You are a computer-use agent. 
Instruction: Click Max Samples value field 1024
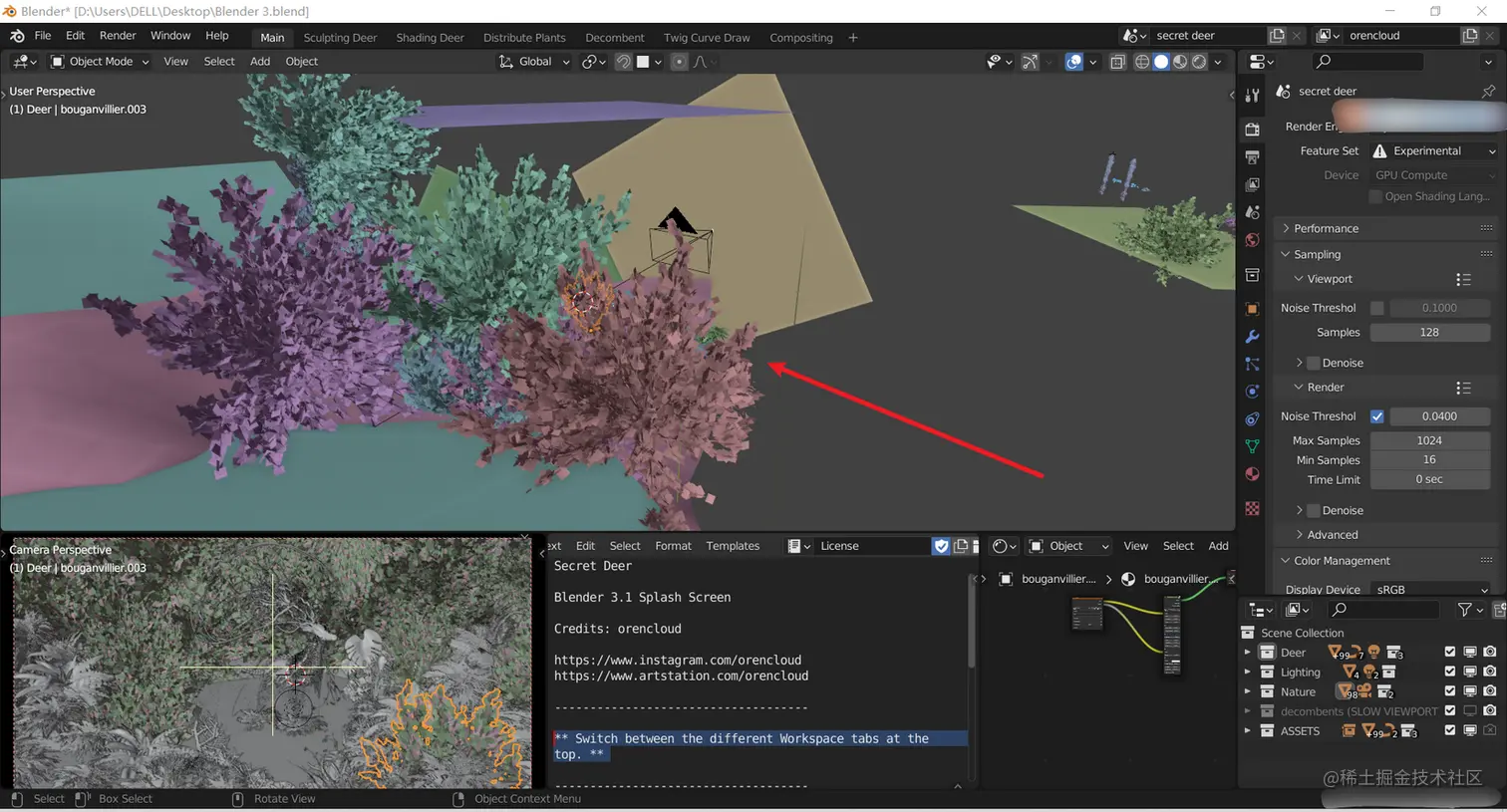pos(1429,440)
